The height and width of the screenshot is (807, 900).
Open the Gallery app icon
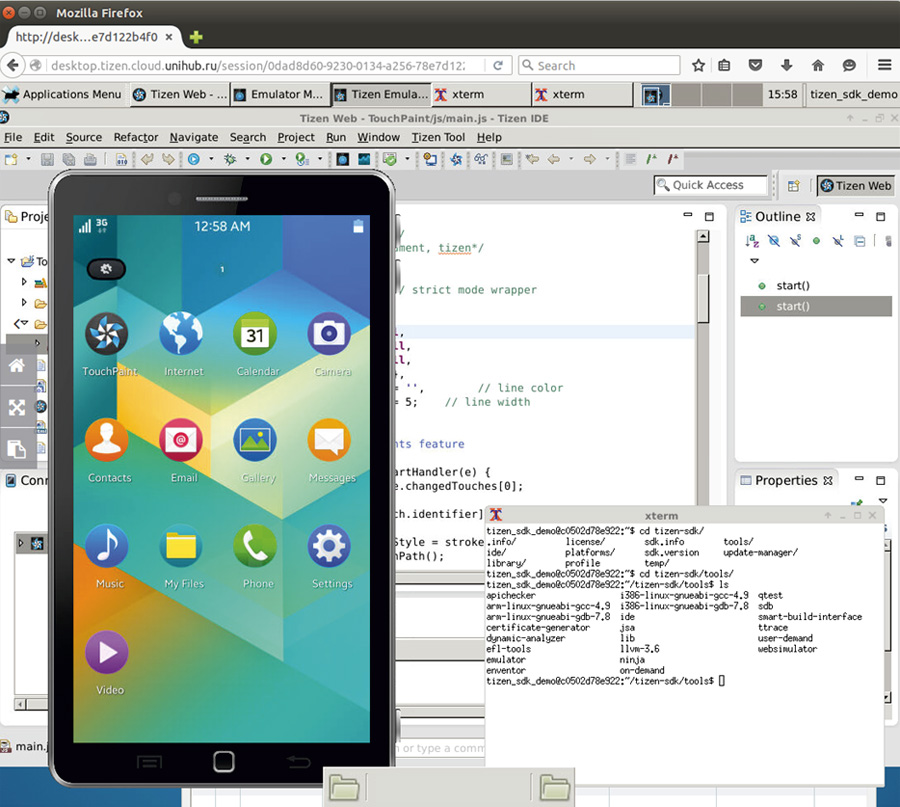255,440
